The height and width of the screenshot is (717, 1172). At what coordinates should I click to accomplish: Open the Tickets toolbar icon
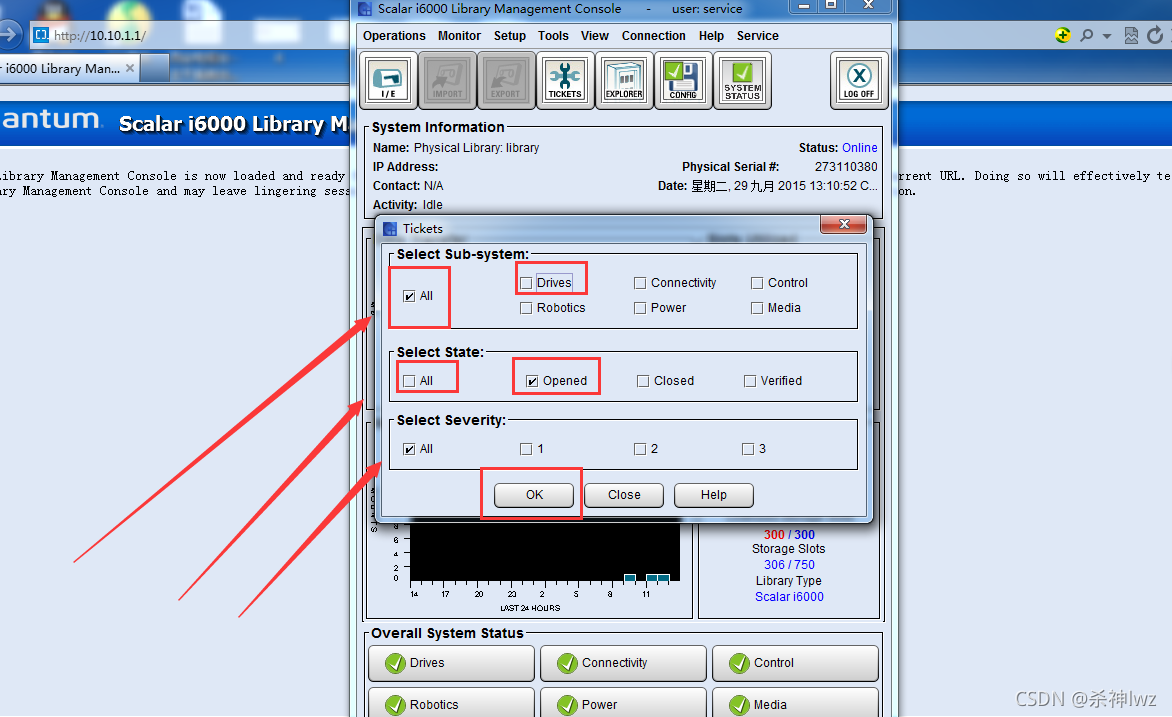click(x=565, y=80)
